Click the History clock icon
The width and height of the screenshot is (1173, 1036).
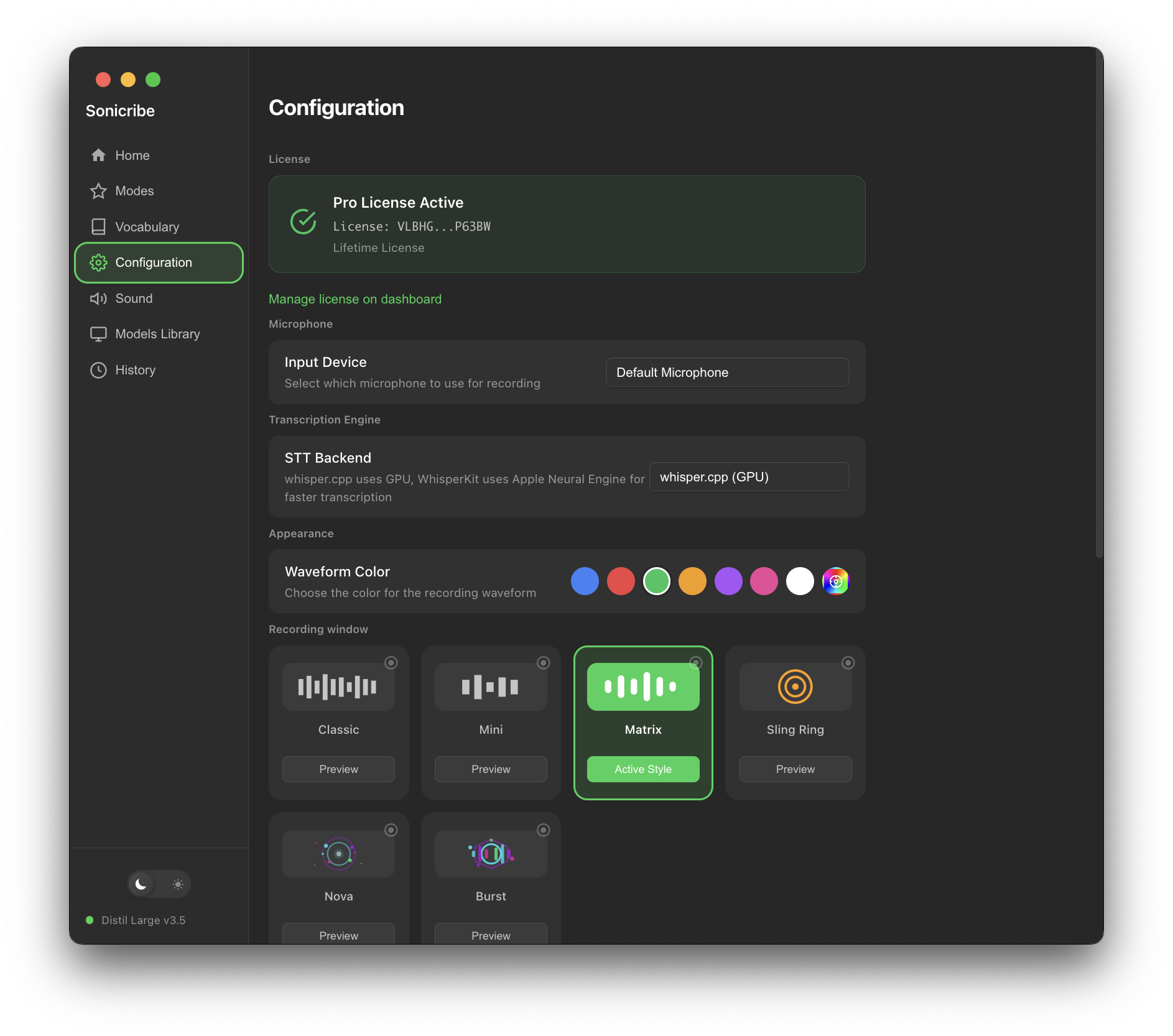(98, 370)
